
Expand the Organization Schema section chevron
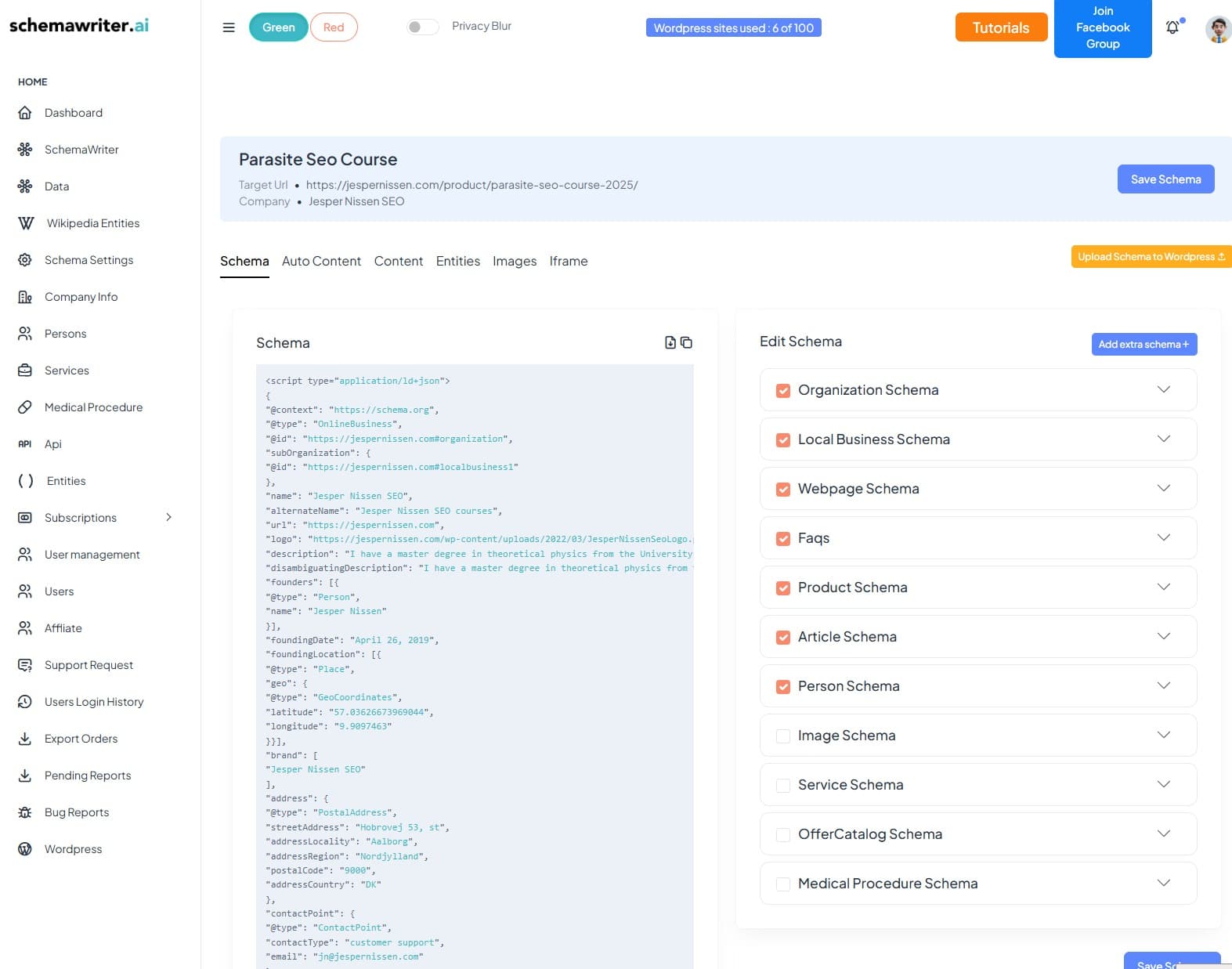click(1164, 389)
